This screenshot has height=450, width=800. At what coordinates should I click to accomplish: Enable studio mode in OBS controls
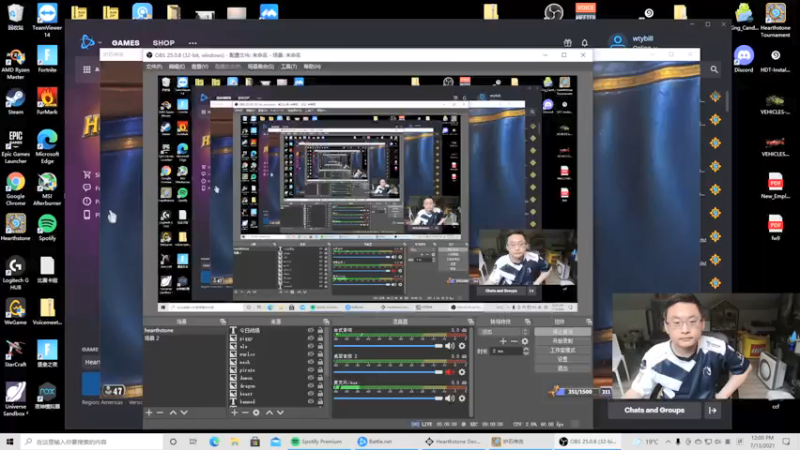563,350
